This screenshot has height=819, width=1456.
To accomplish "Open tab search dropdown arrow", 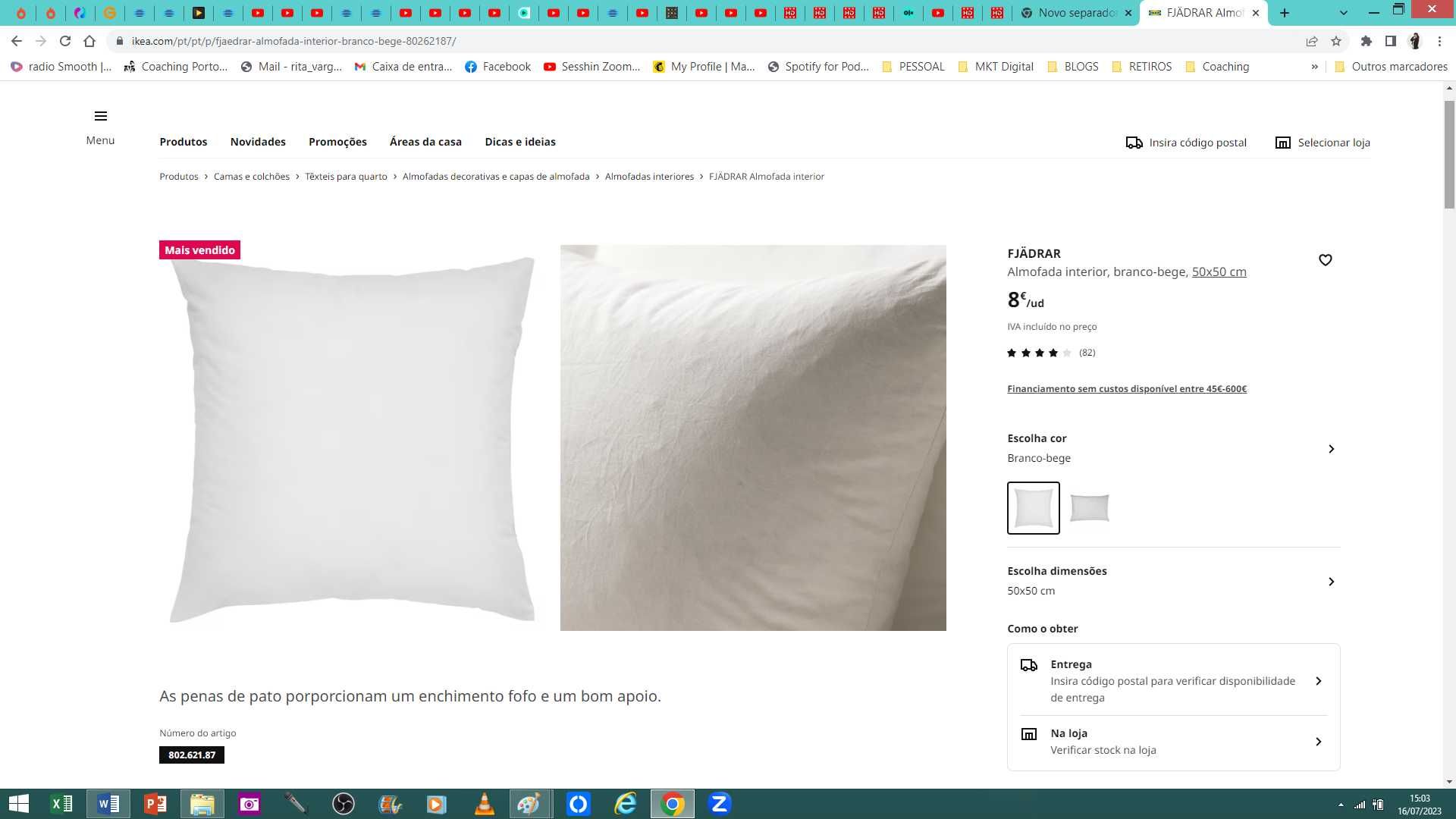I will coord(1343,13).
